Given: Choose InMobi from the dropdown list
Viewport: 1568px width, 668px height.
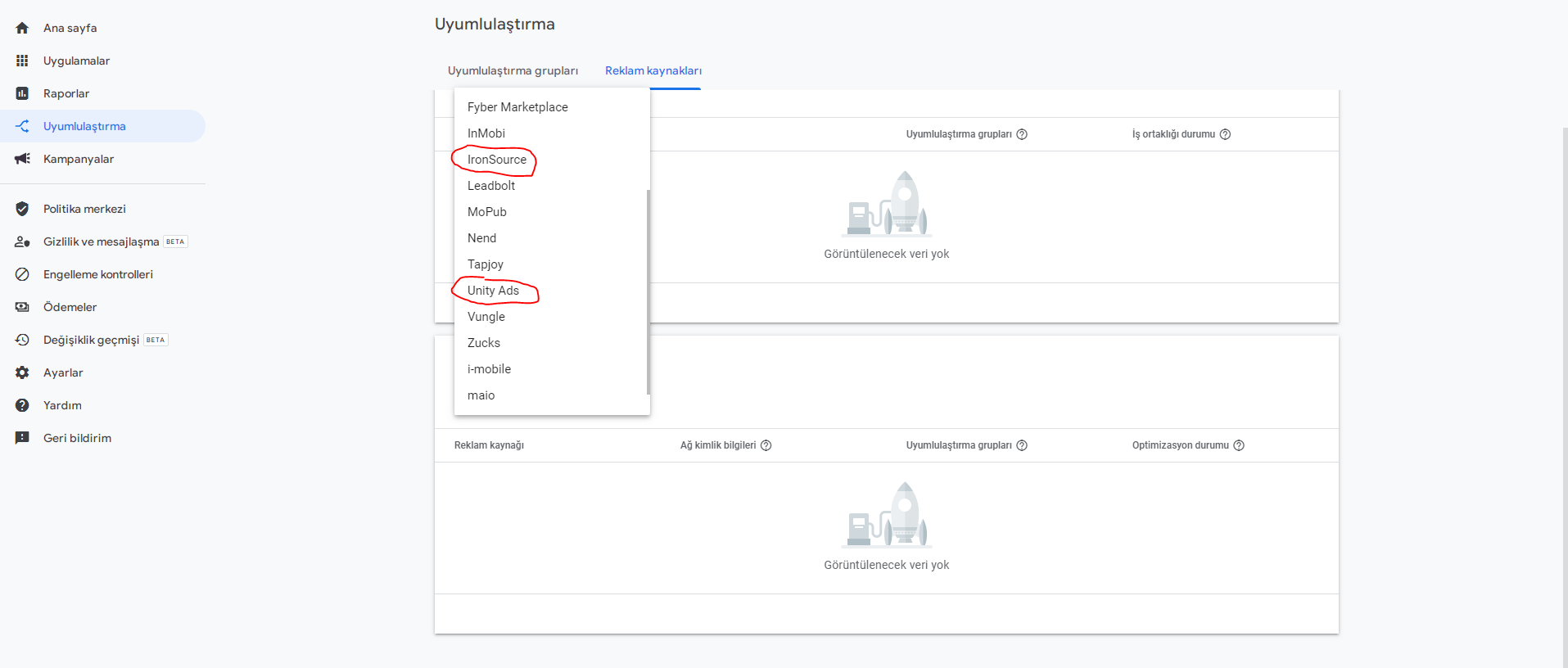Looking at the screenshot, I should tap(552, 133).
